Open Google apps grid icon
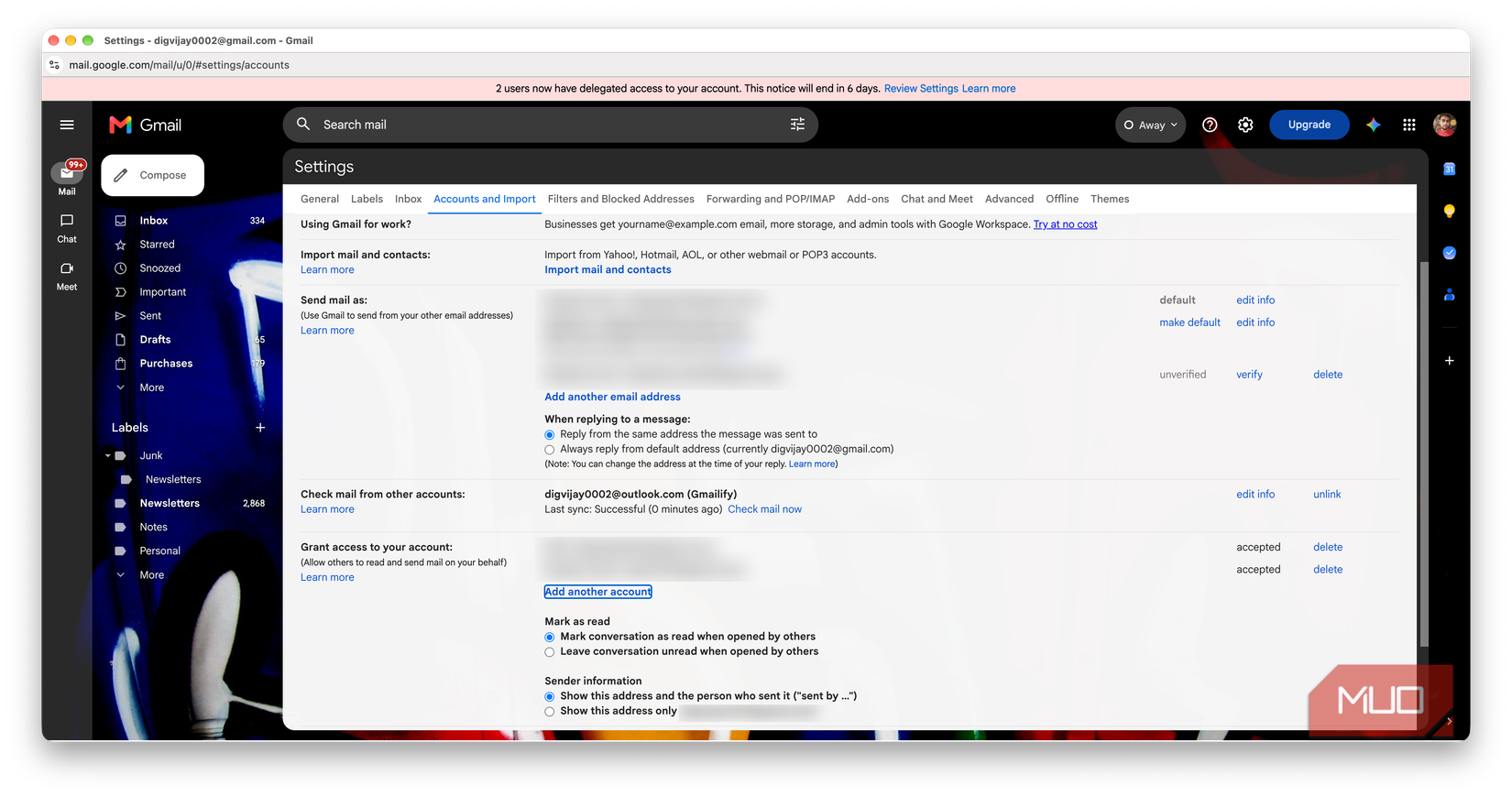The image size is (1512, 797). (1409, 125)
